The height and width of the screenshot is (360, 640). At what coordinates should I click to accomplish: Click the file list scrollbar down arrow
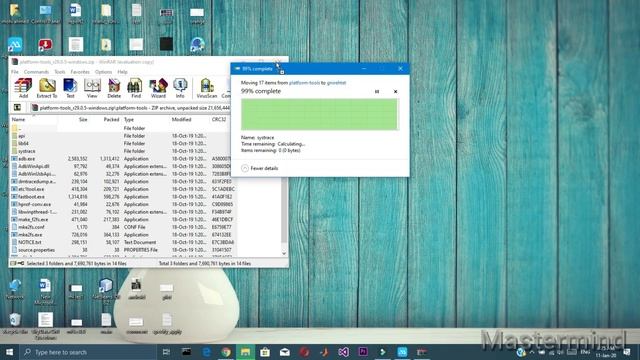point(284,253)
